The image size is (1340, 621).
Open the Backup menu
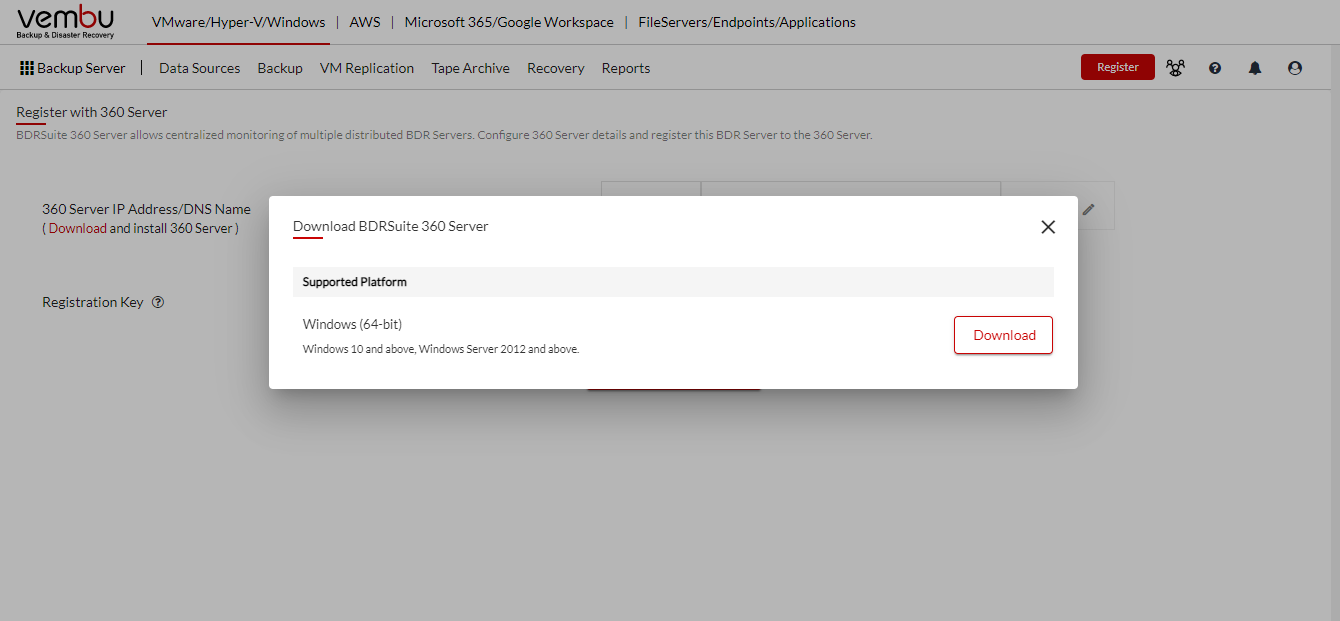(280, 68)
